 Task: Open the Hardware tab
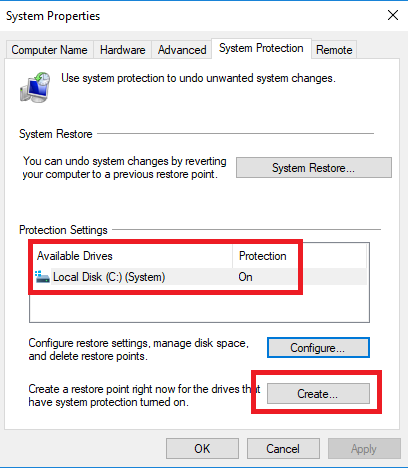[122, 50]
